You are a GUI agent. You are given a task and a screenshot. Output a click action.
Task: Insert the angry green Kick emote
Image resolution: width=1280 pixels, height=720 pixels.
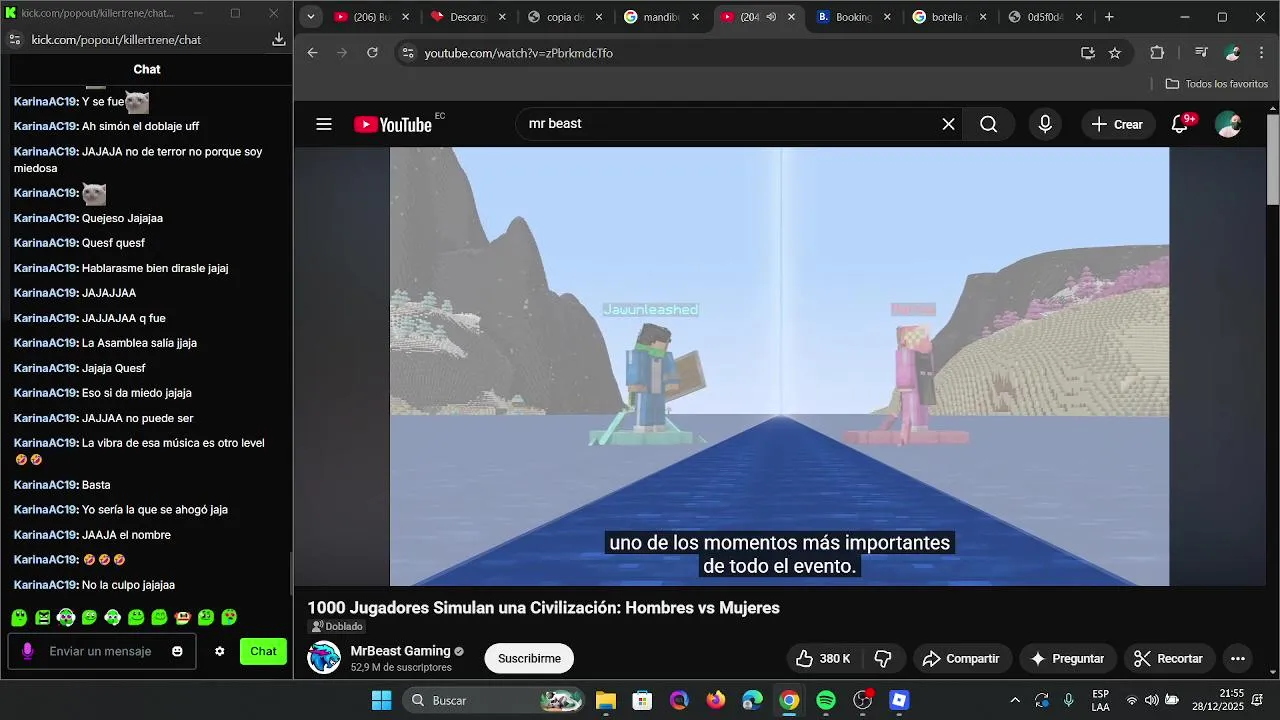point(42,618)
